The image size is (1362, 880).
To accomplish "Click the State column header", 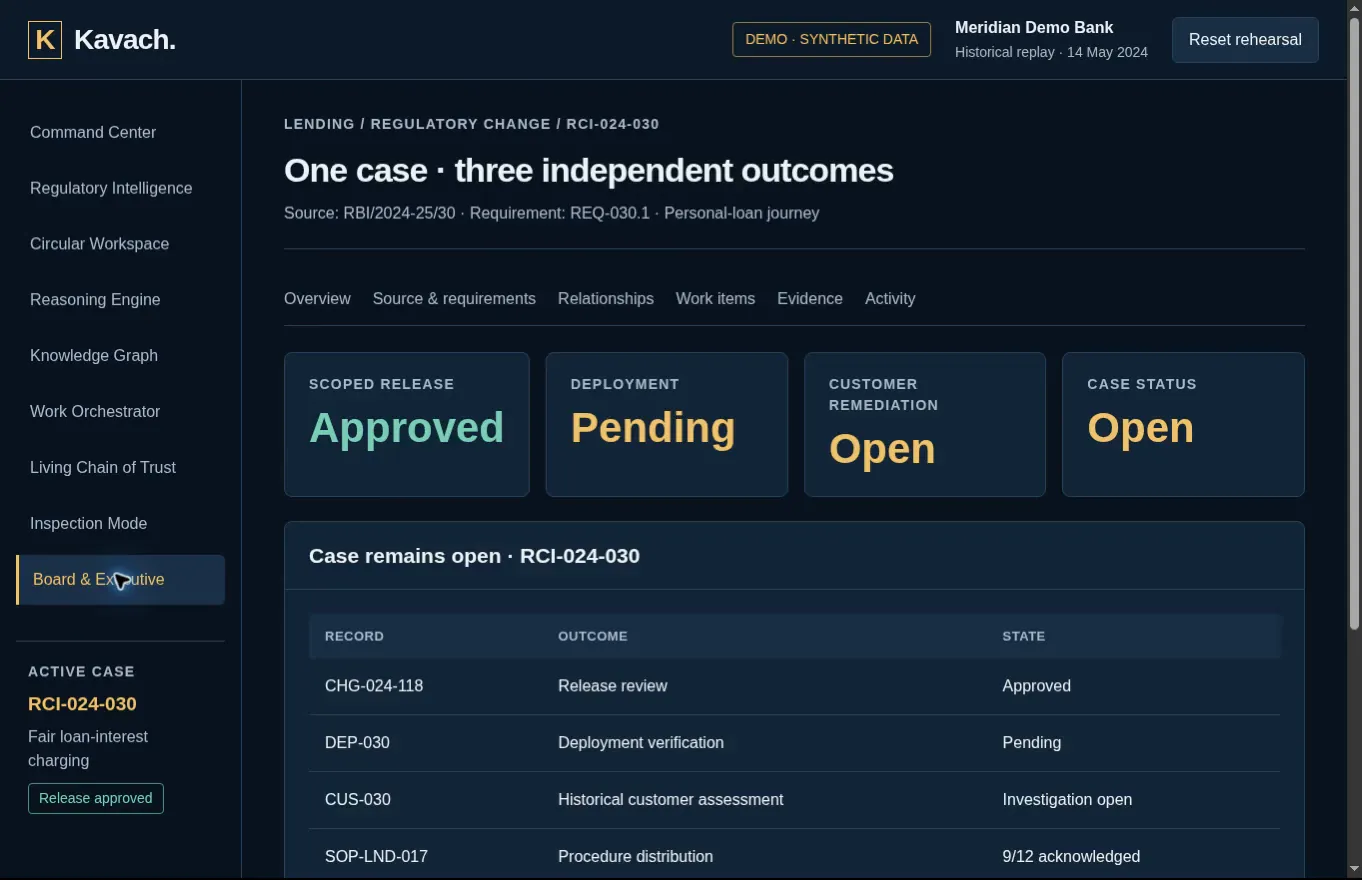I will coord(1024,636).
